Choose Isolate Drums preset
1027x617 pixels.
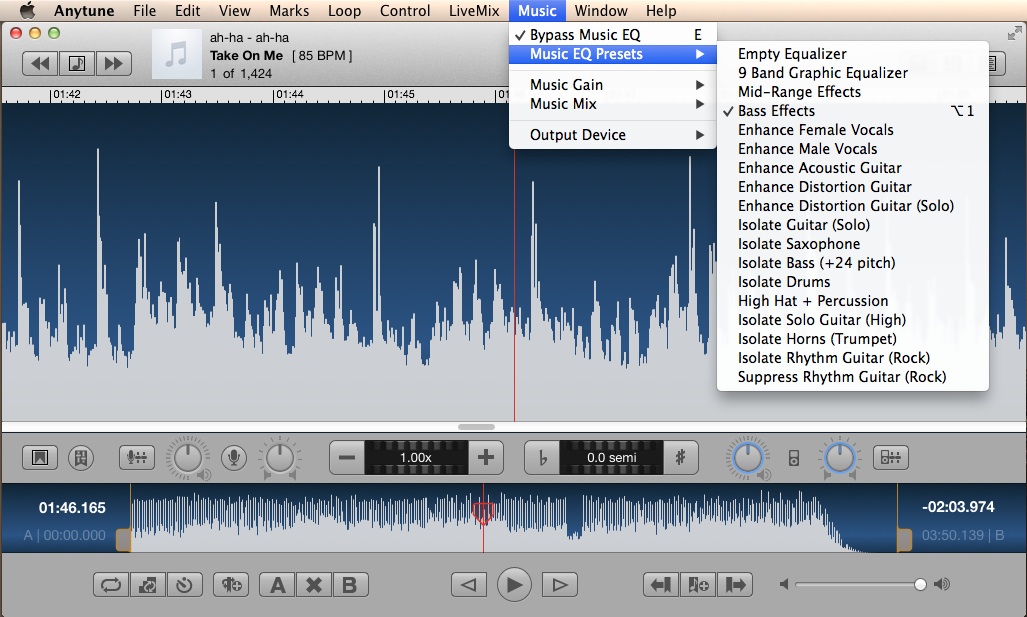853,282
